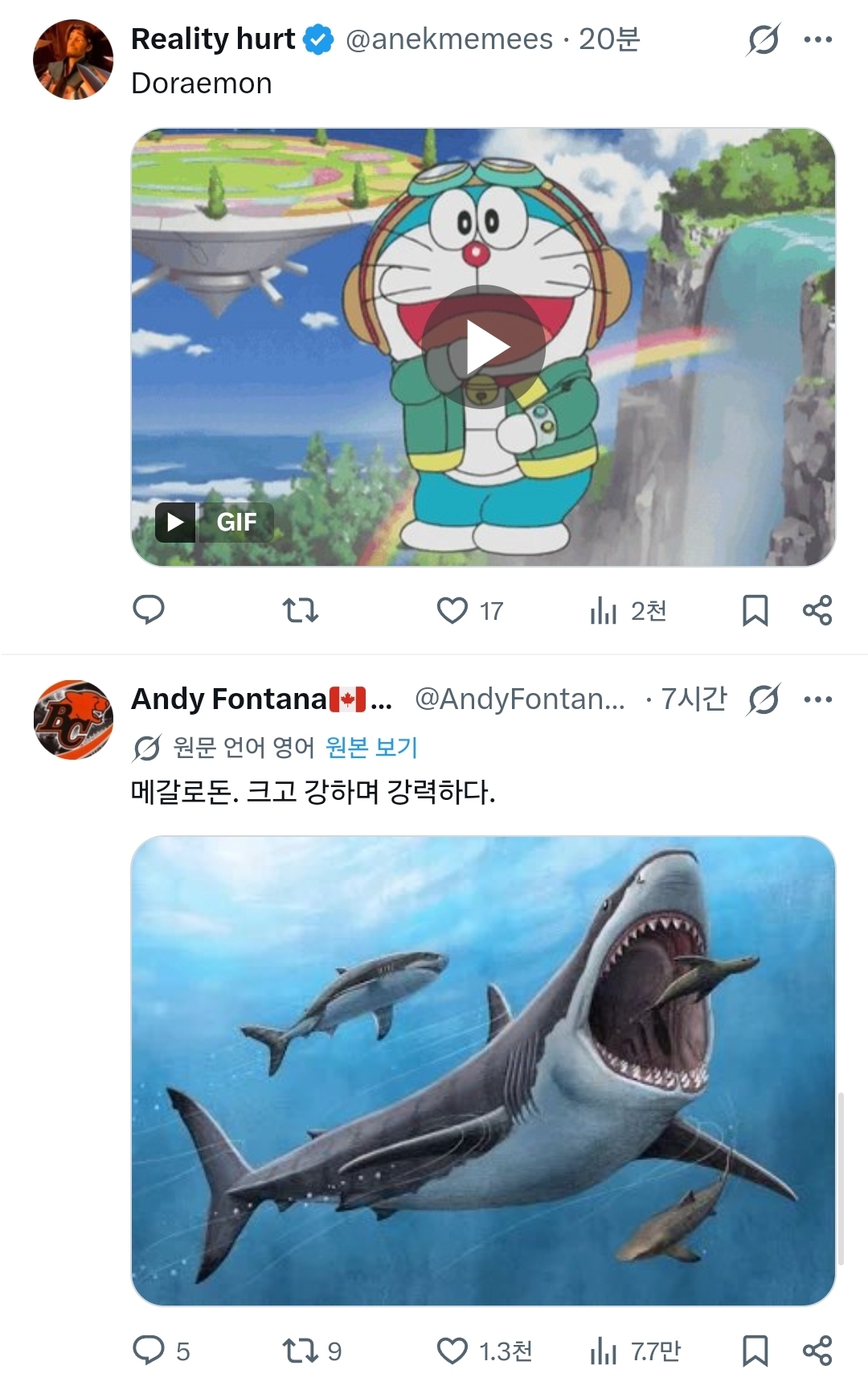Reply to the megalodon post
The image size is (868, 1394).
[149, 1351]
